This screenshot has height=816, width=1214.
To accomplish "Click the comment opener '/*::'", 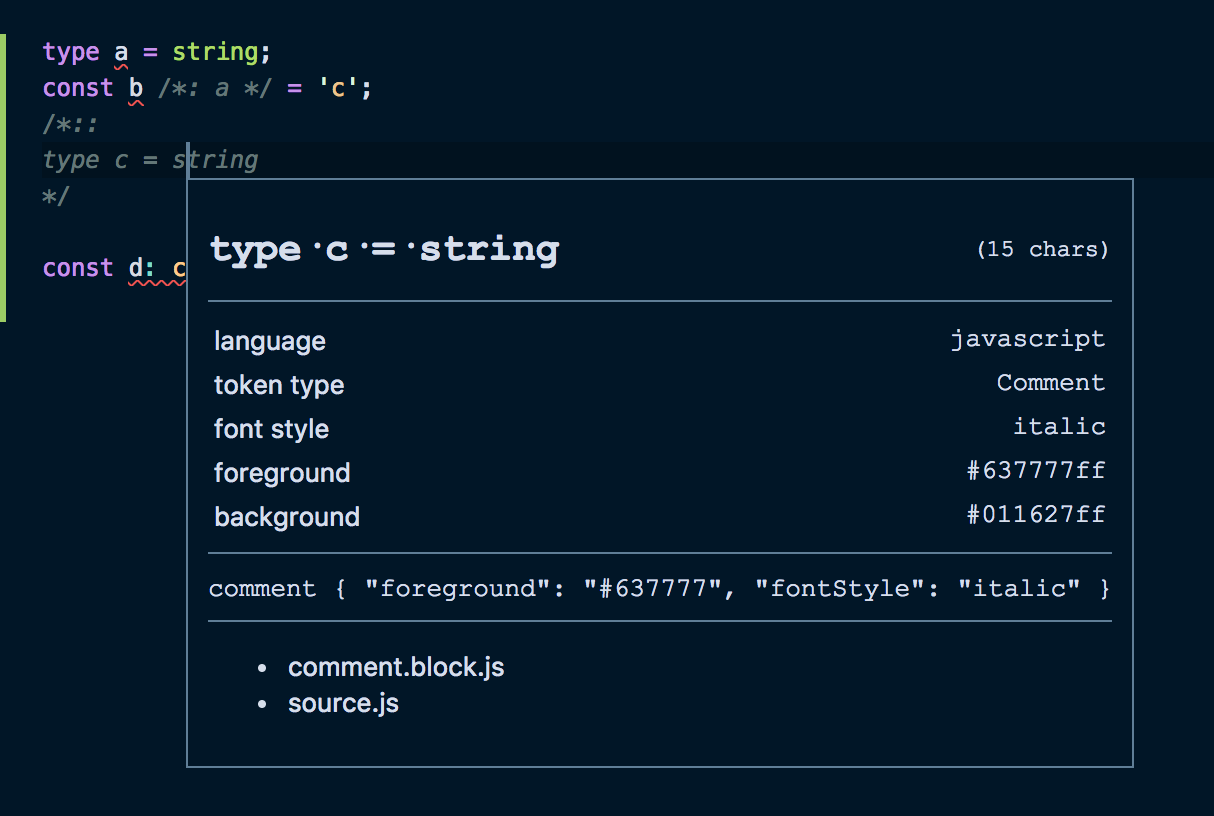I will (69, 124).
